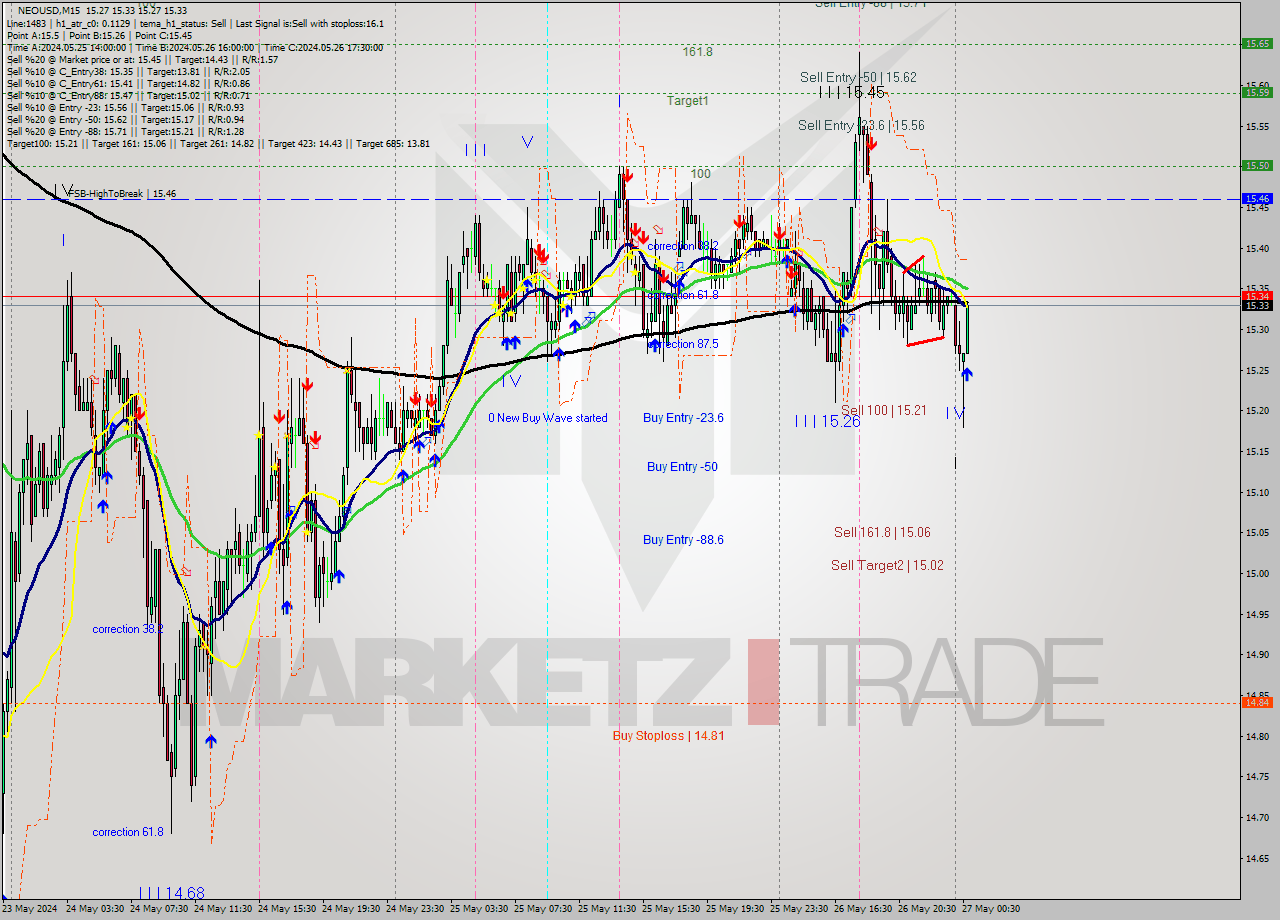
Task: Click the 'Buy Stoploss | 14.81' label
Action: pyautogui.click(x=668, y=736)
